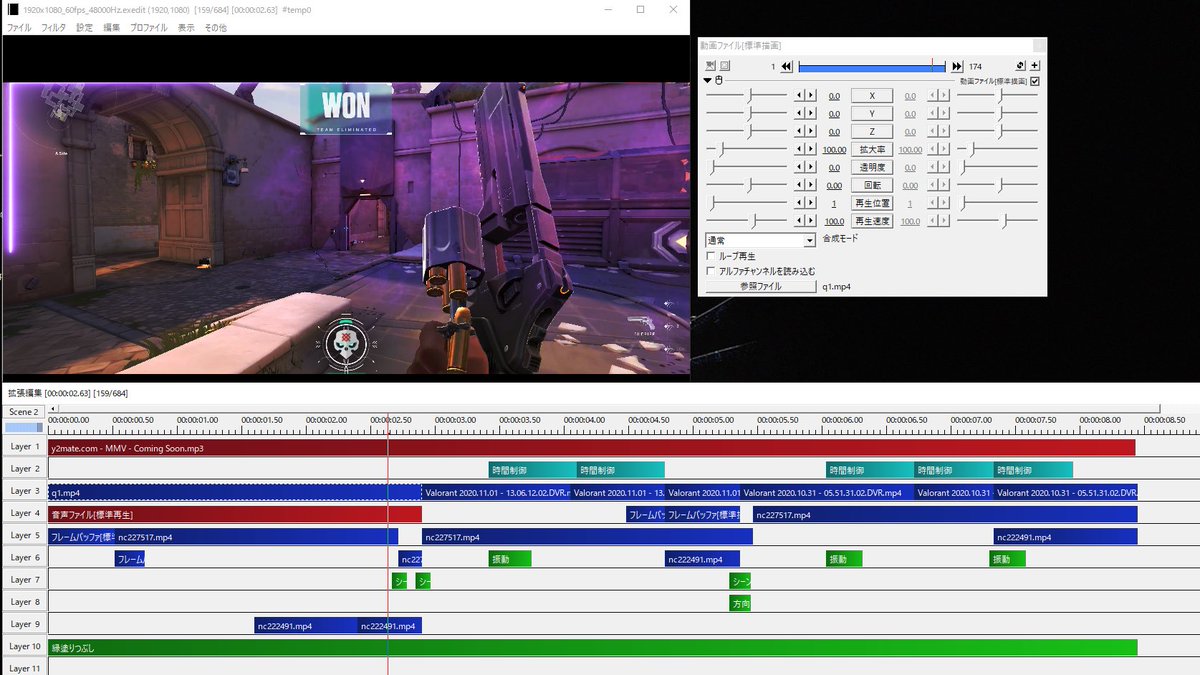Click the rotate icon beside the plus button
This screenshot has width=1200, height=675.
[x=1019, y=66]
